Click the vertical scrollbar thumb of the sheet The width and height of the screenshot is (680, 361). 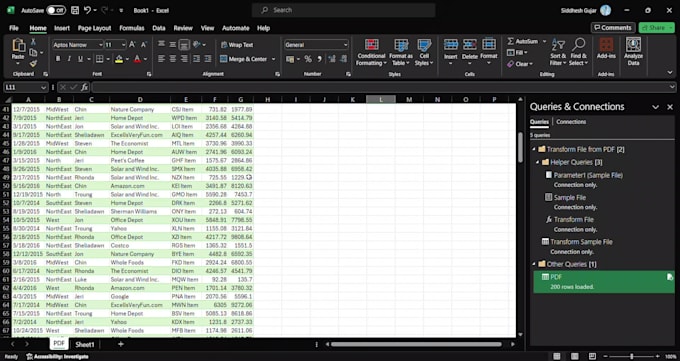click(520, 148)
